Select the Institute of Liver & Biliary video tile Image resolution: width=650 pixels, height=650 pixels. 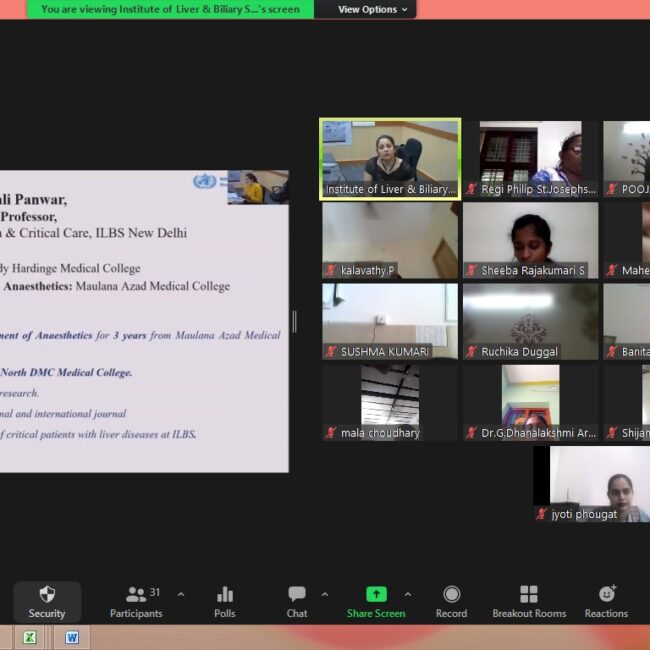click(x=389, y=159)
